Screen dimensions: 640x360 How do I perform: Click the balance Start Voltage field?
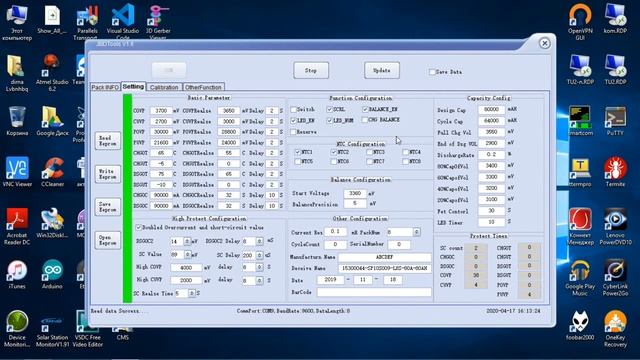click(x=355, y=193)
